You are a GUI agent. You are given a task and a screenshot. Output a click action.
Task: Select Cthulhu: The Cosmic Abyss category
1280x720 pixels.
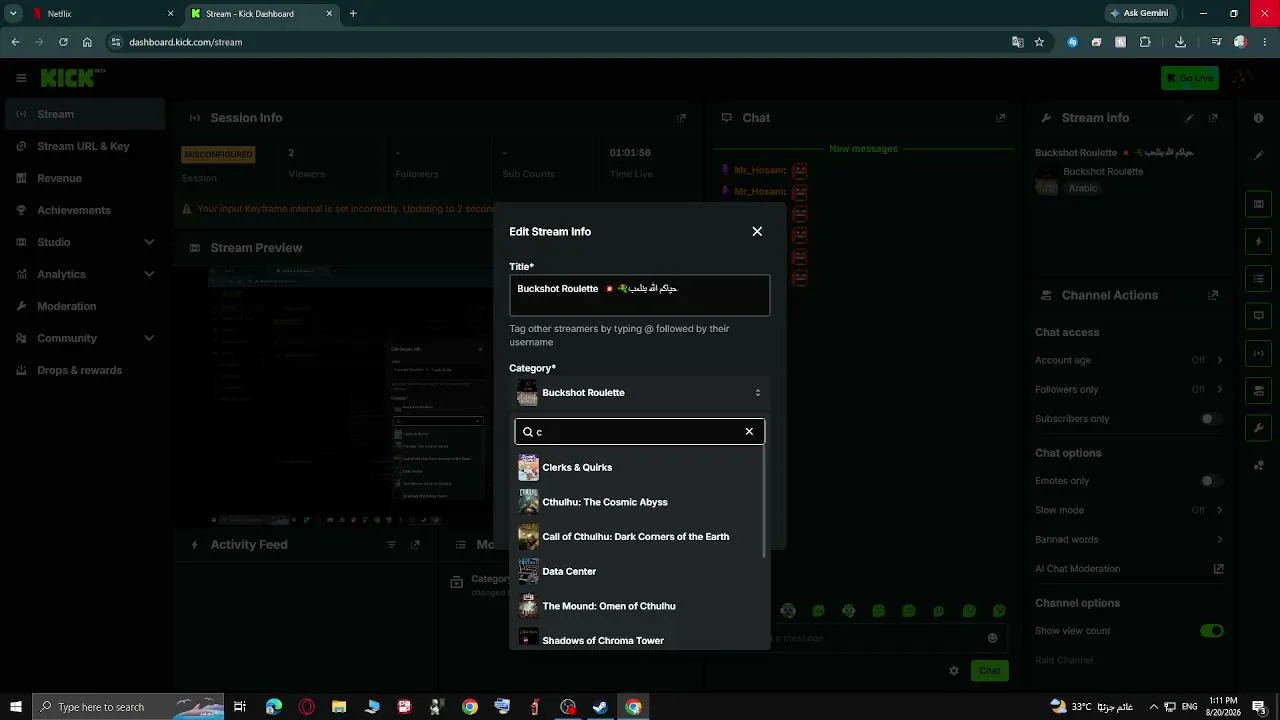tap(639, 502)
